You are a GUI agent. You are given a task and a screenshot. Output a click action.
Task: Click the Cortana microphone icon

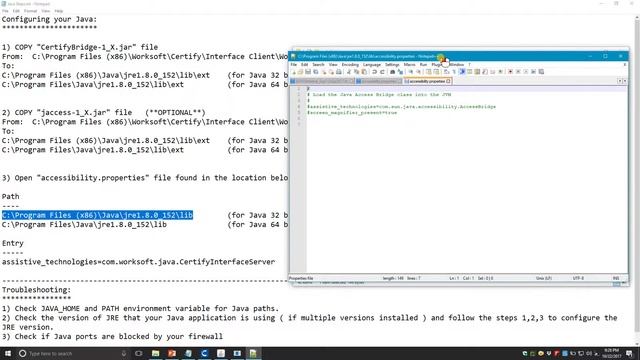point(124,353)
